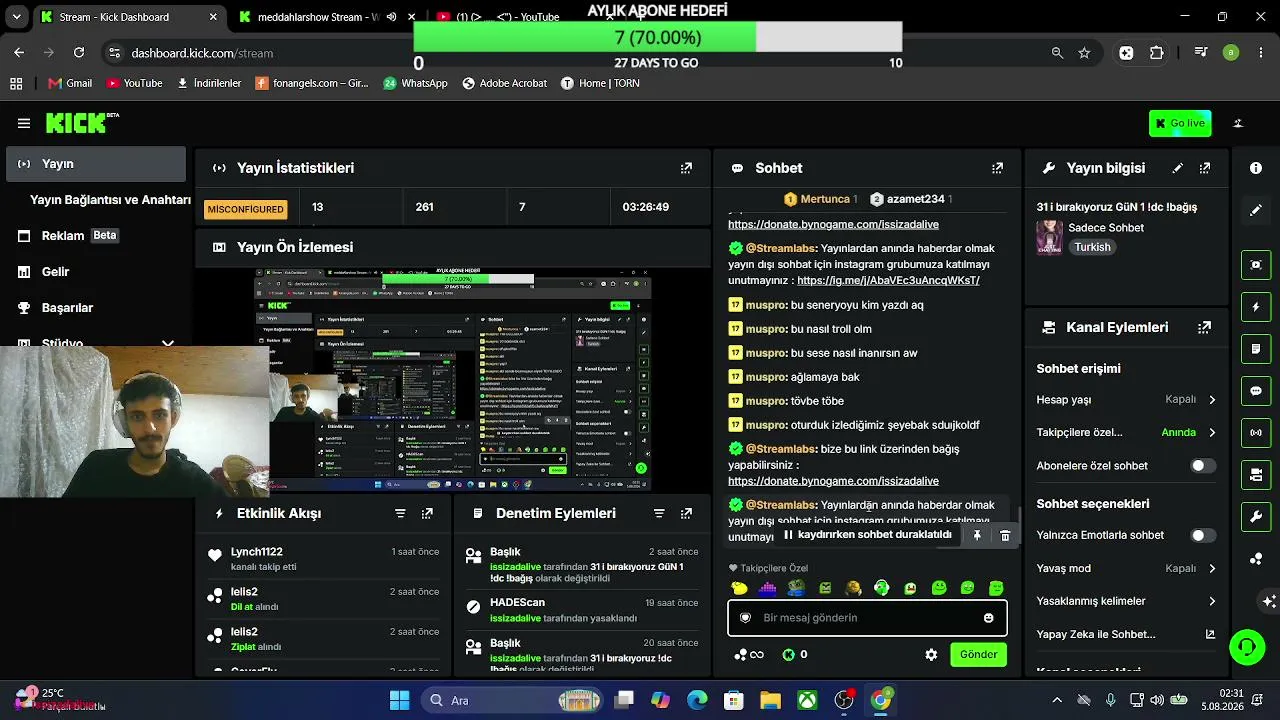Mute the meddahlarshow tab audio icon
Image resolution: width=1280 pixels, height=720 pixels.
391,17
